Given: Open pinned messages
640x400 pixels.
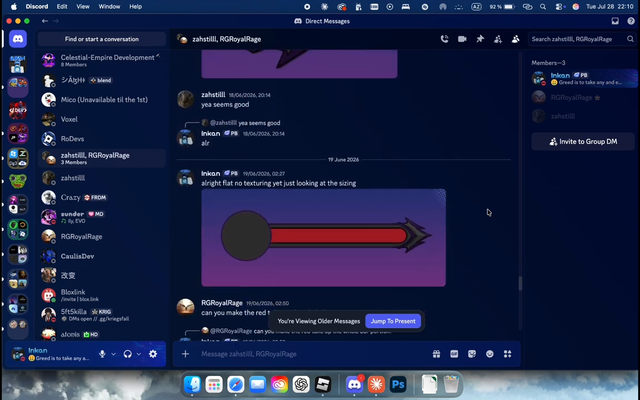Looking at the screenshot, I should [480, 39].
